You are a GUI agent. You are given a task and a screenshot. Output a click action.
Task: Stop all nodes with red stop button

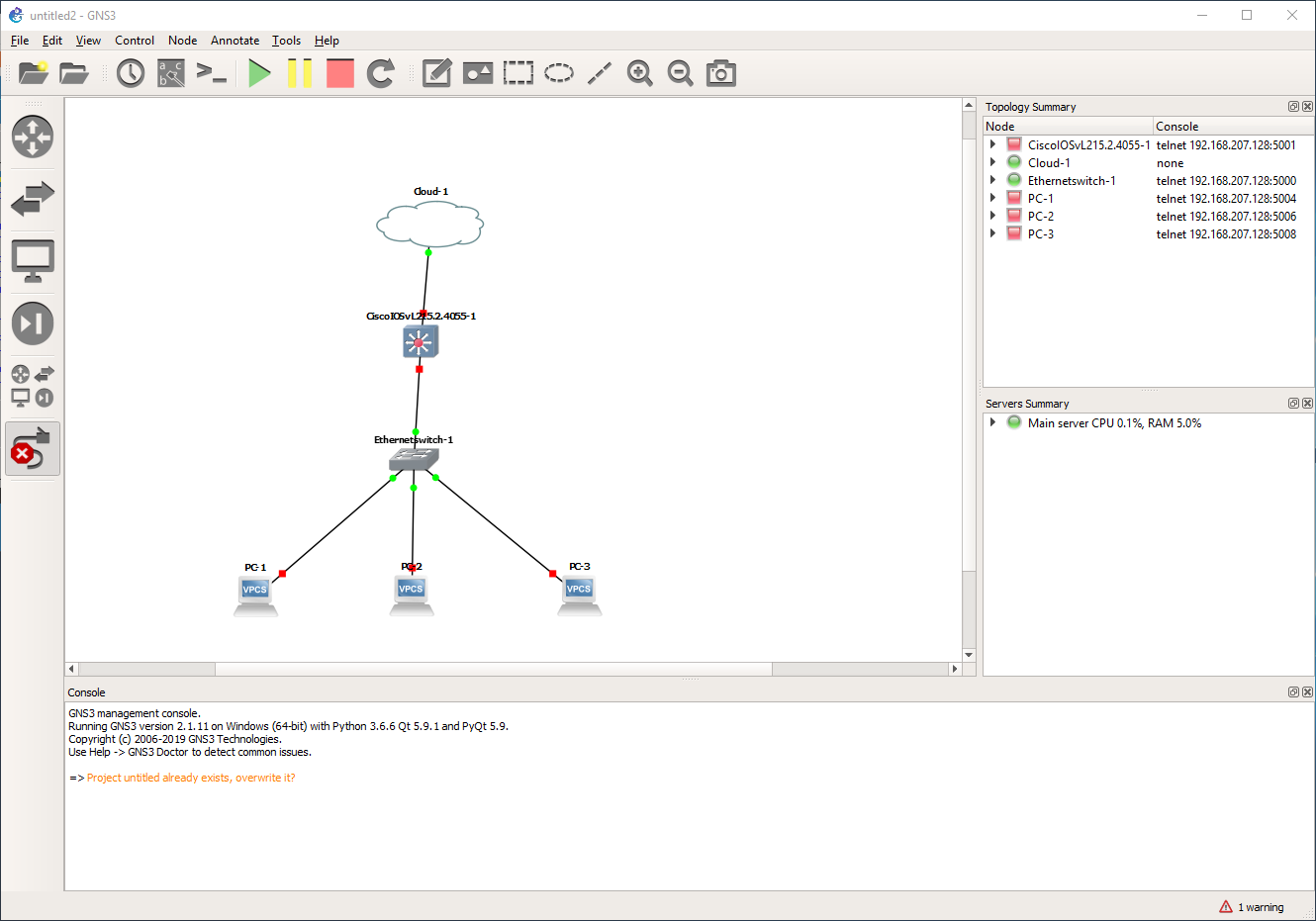pyautogui.click(x=340, y=73)
